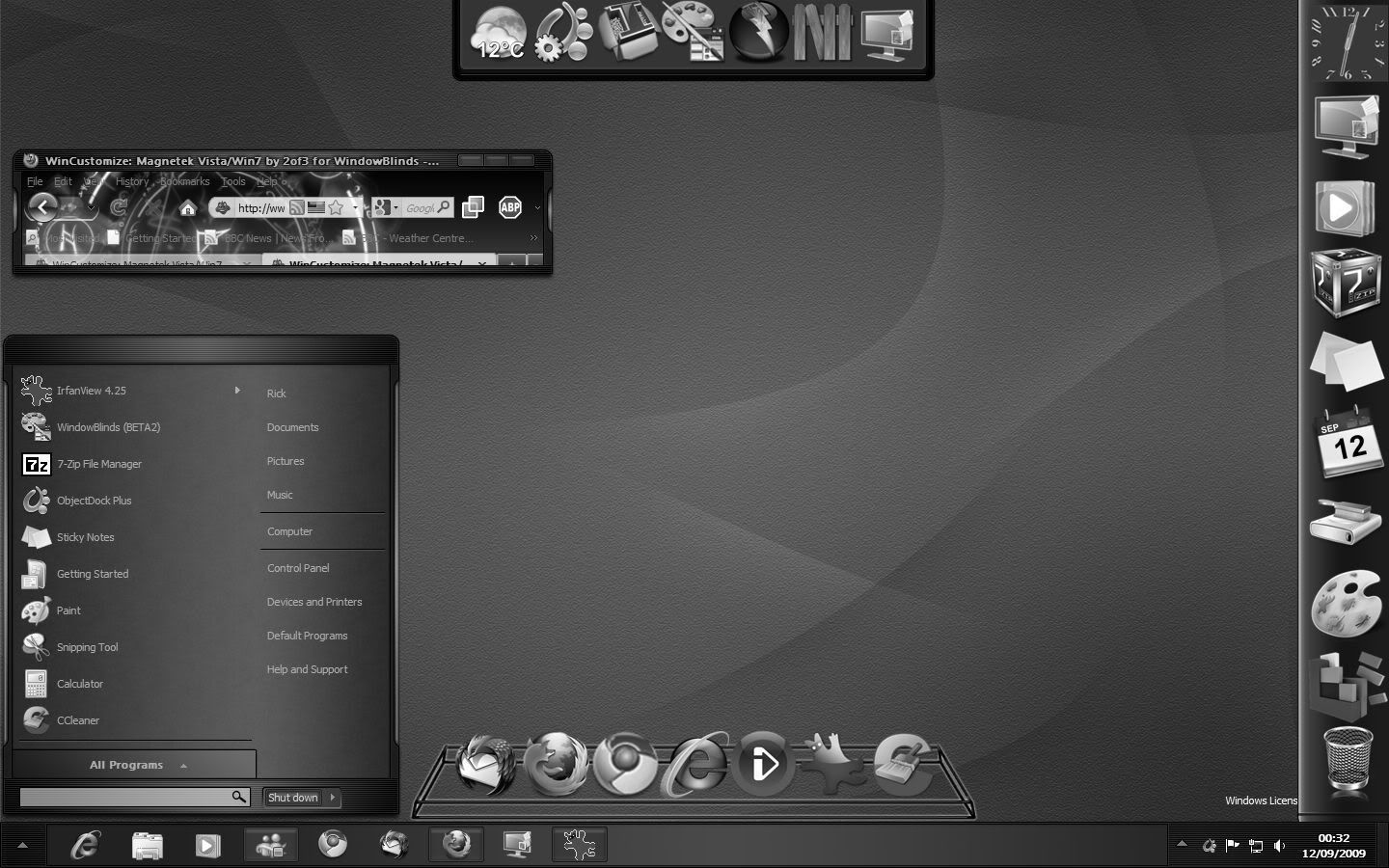Open Help and Support

[307, 669]
